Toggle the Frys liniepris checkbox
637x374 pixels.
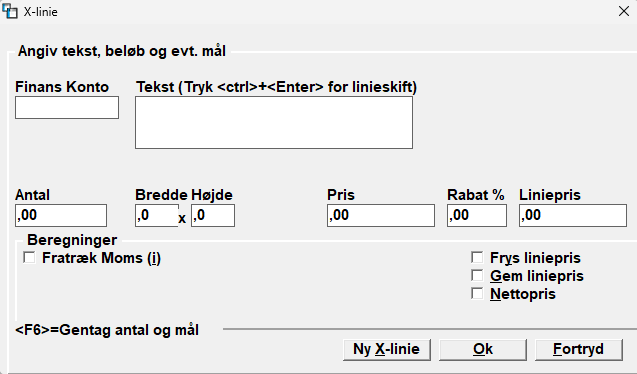(x=477, y=257)
